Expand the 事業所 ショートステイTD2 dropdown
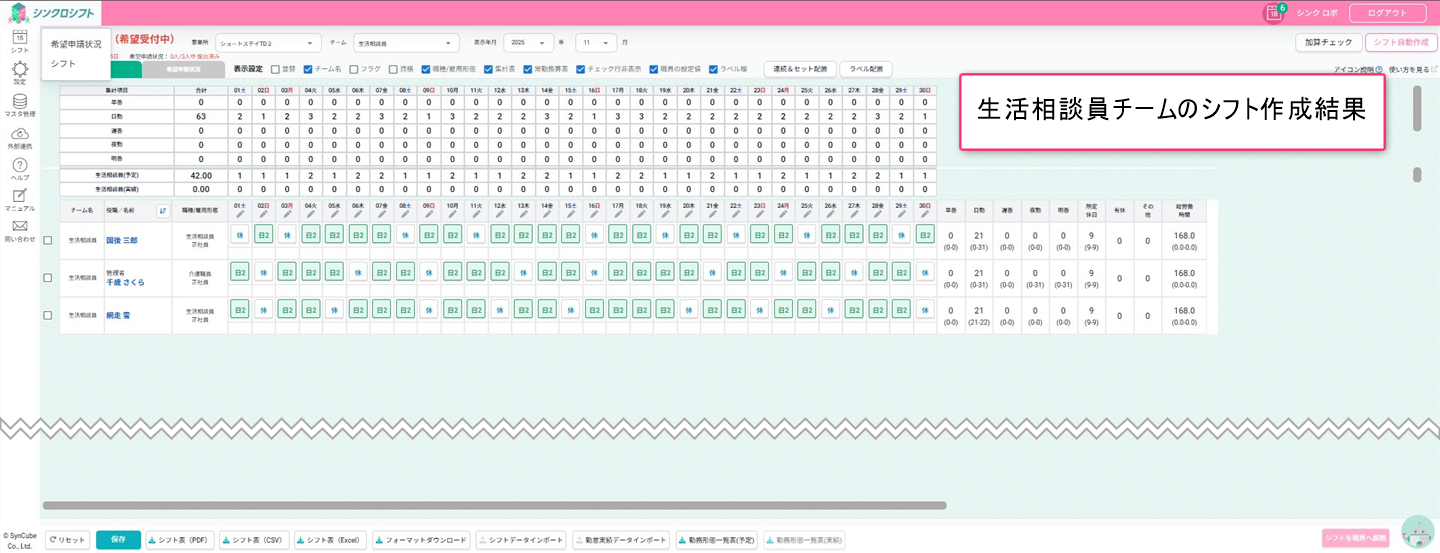The image size is (1440, 553). coord(268,43)
